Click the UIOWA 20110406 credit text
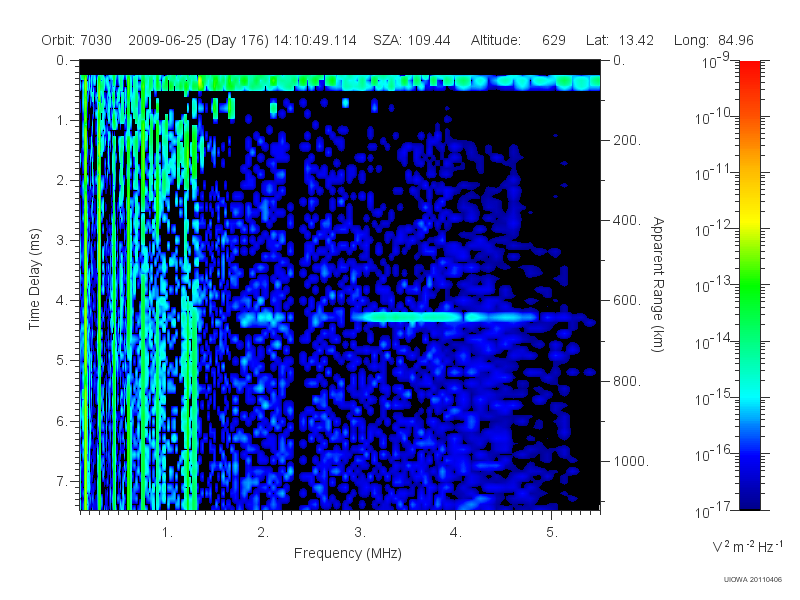Viewport: 800px width, 600px height. 753,580
